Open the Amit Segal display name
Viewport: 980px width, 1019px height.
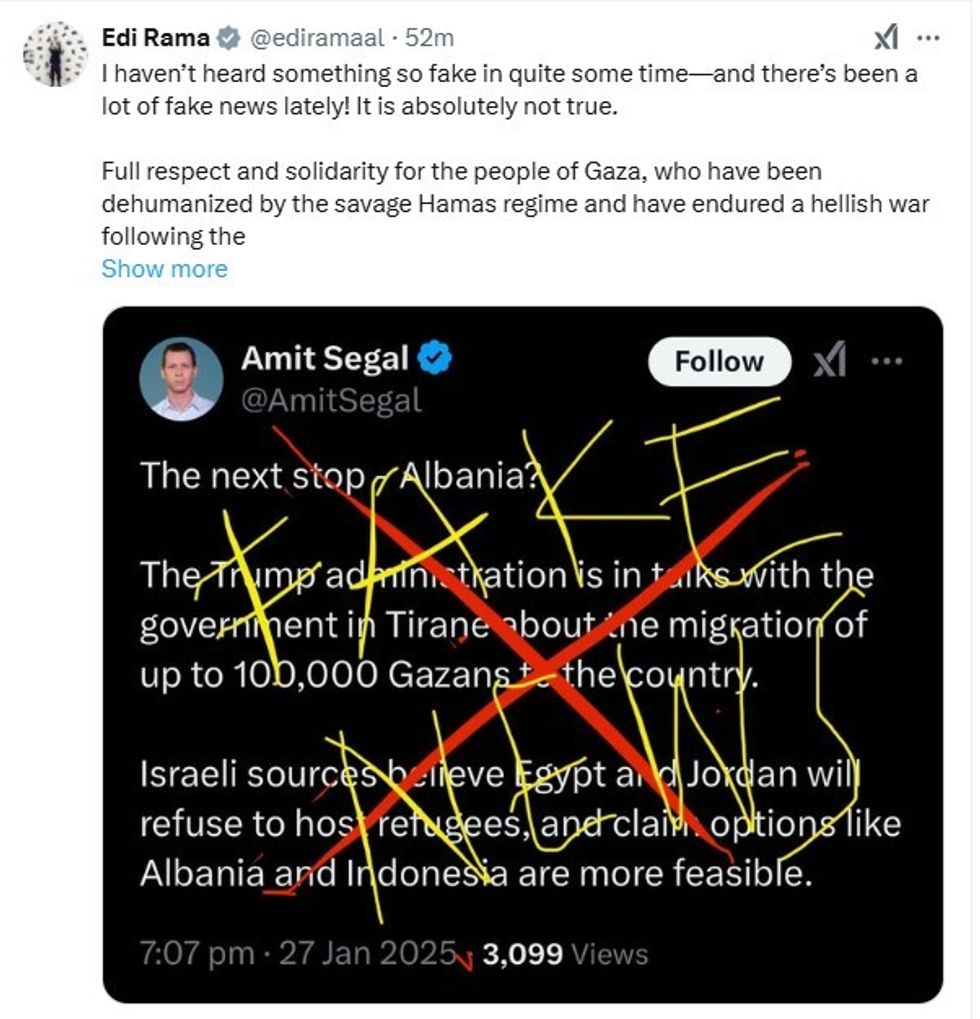coord(324,359)
